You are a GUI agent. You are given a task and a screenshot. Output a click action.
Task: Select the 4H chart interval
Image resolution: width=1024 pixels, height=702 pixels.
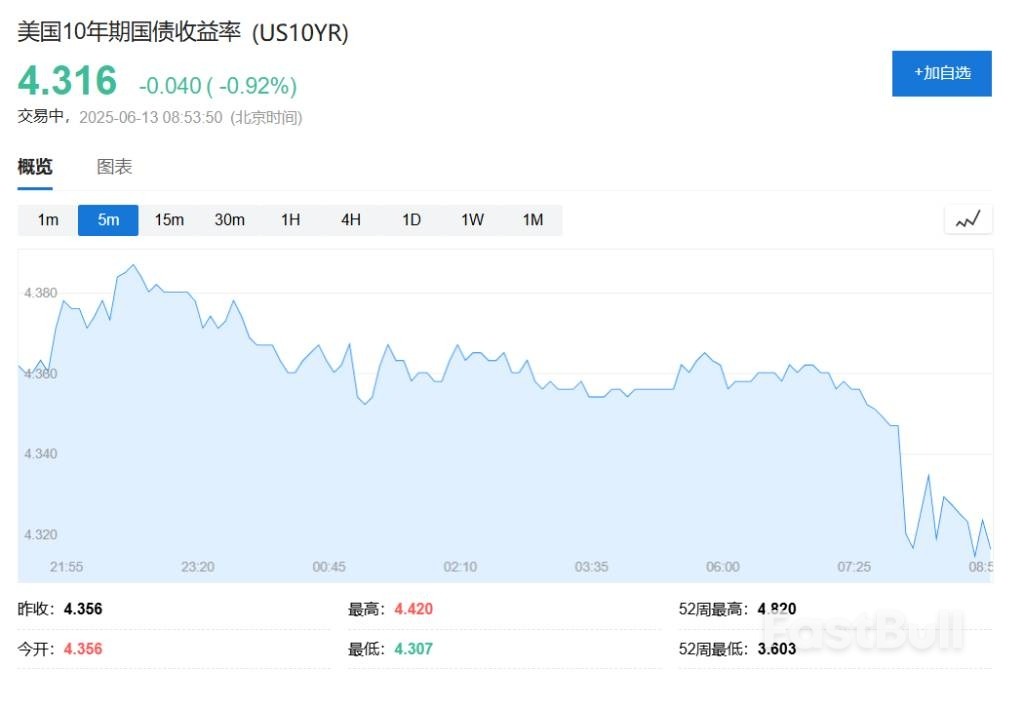pyautogui.click(x=350, y=219)
